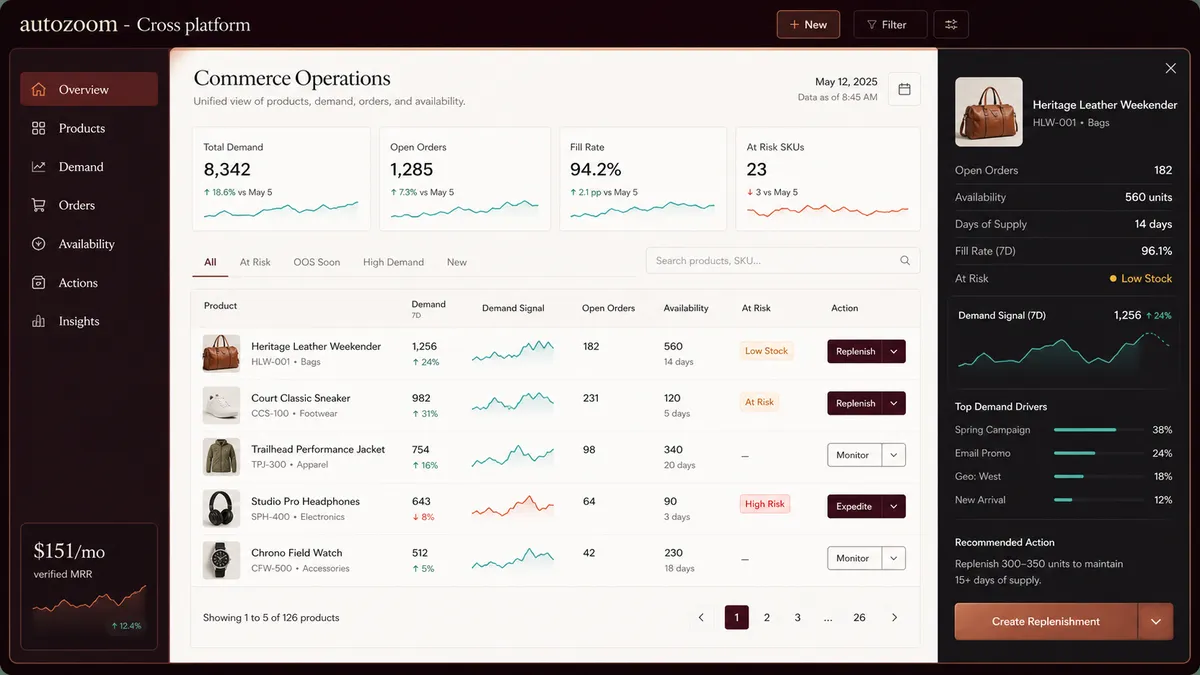Click Monitor for Chrono Field Watch
This screenshot has height=675, width=1200.
pyautogui.click(x=855, y=558)
